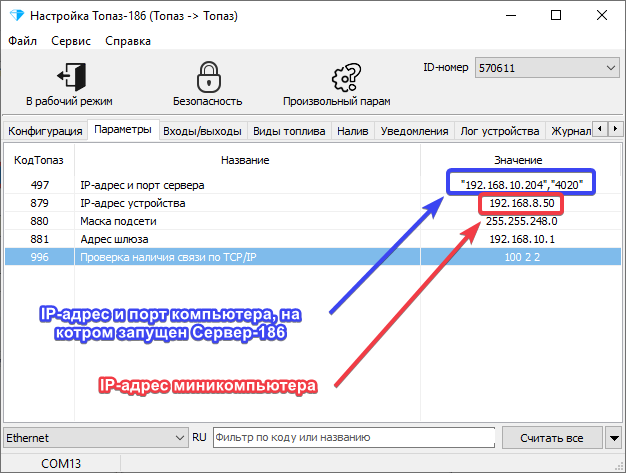Click the RU language indicator

tap(199, 437)
